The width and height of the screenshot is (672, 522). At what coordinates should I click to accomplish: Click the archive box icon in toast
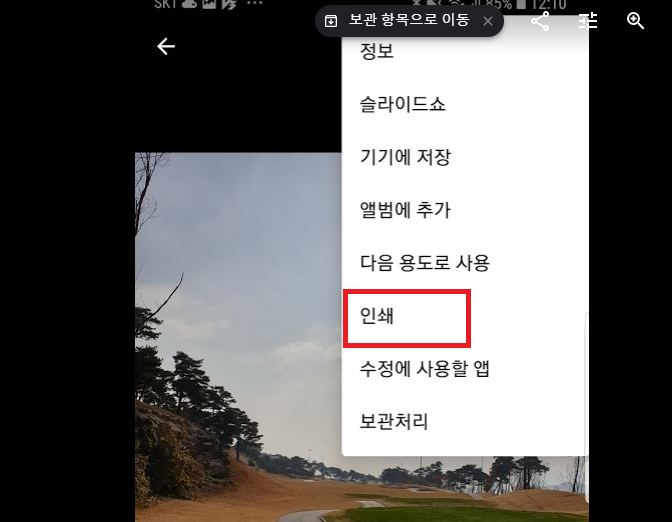[331, 21]
